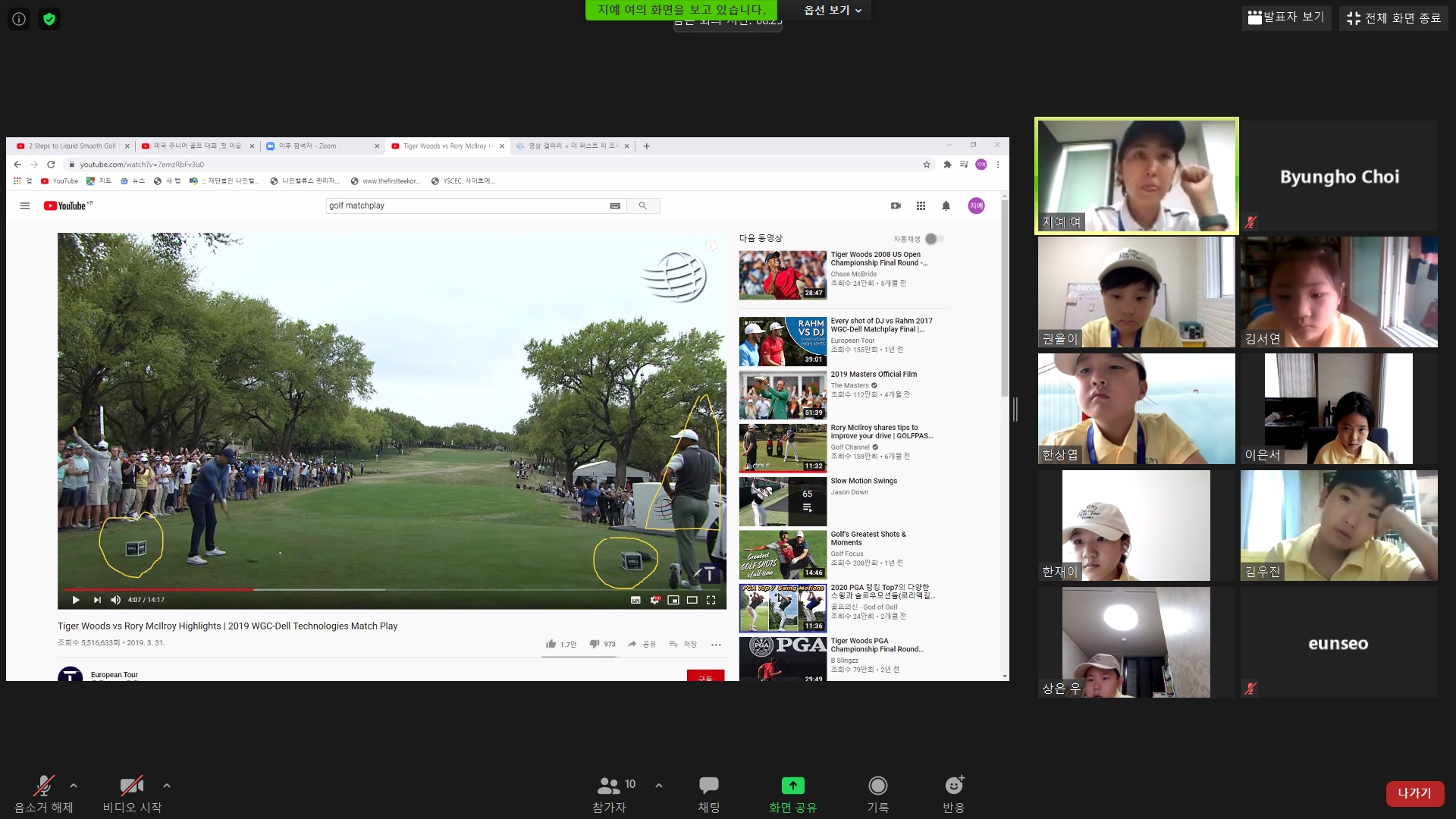This screenshot has width=1456, height=819.
Task: Open the participants list icon
Action: pyautogui.click(x=609, y=786)
